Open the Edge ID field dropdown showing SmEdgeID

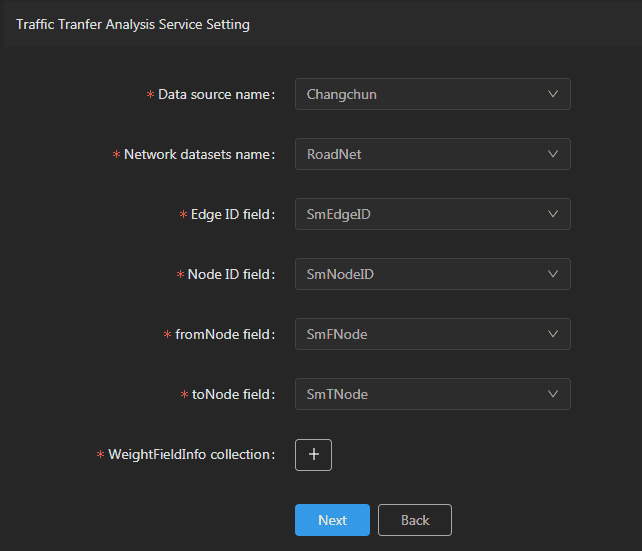tap(432, 214)
